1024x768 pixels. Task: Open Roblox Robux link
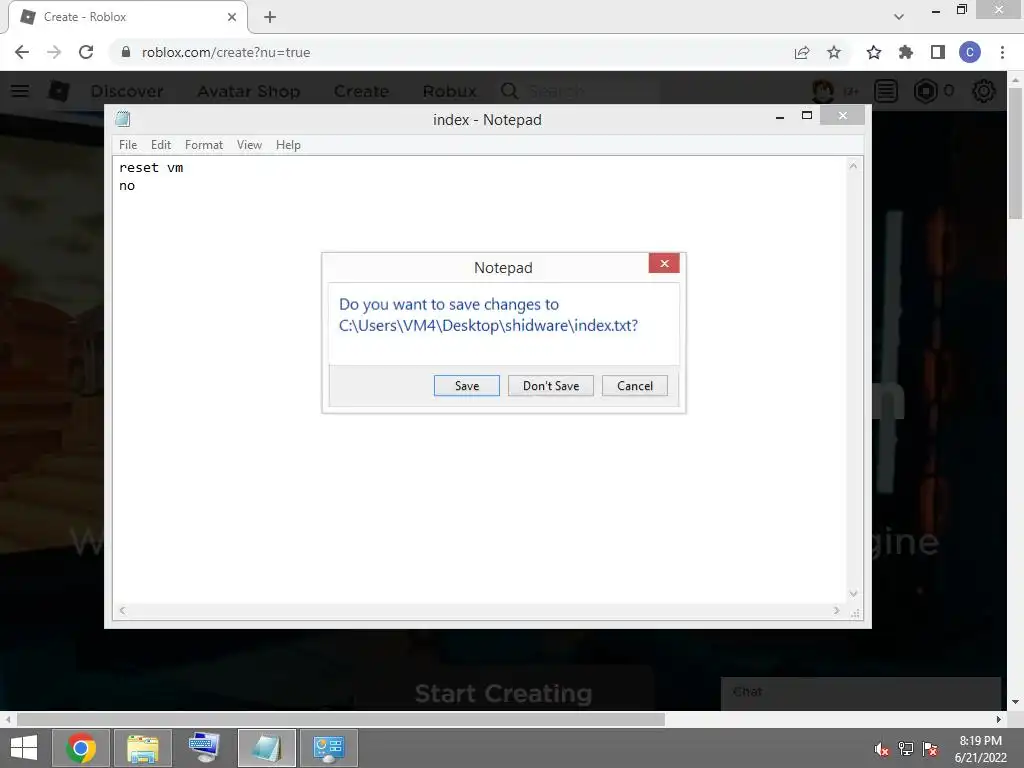coord(449,91)
